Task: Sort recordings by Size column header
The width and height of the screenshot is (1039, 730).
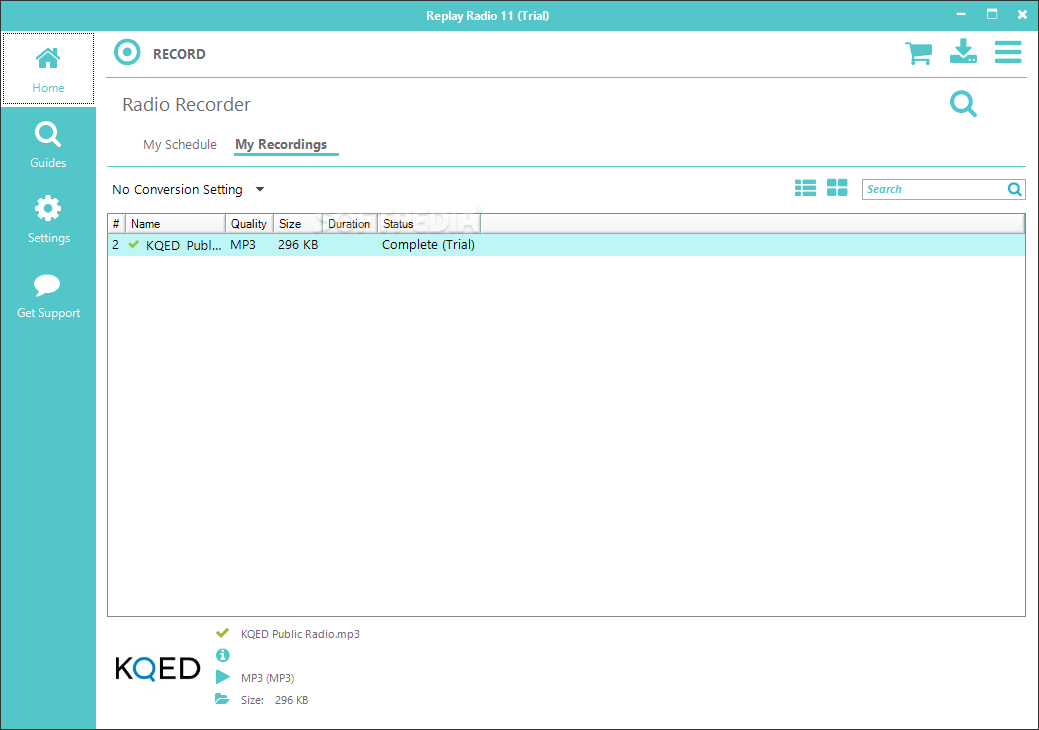Action: click(x=297, y=224)
